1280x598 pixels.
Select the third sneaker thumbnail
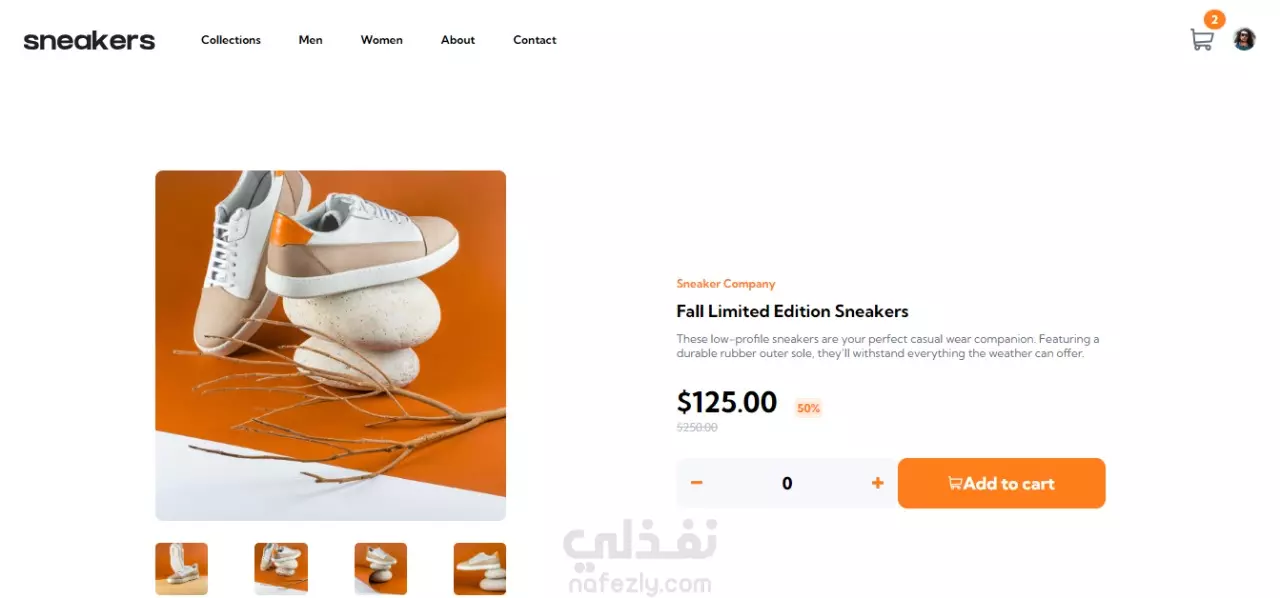tap(380, 569)
